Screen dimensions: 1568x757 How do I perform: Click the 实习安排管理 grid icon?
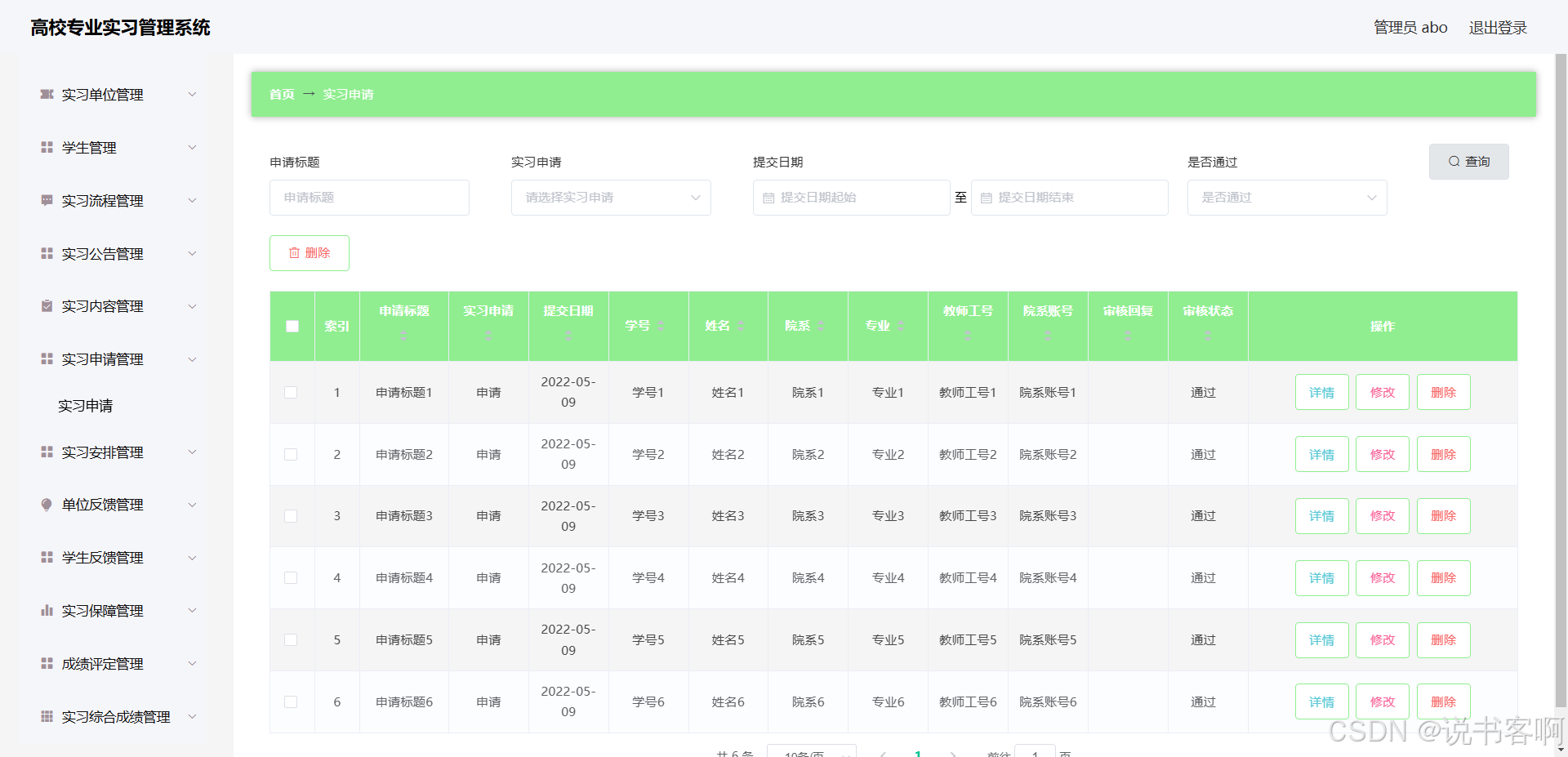[47, 452]
